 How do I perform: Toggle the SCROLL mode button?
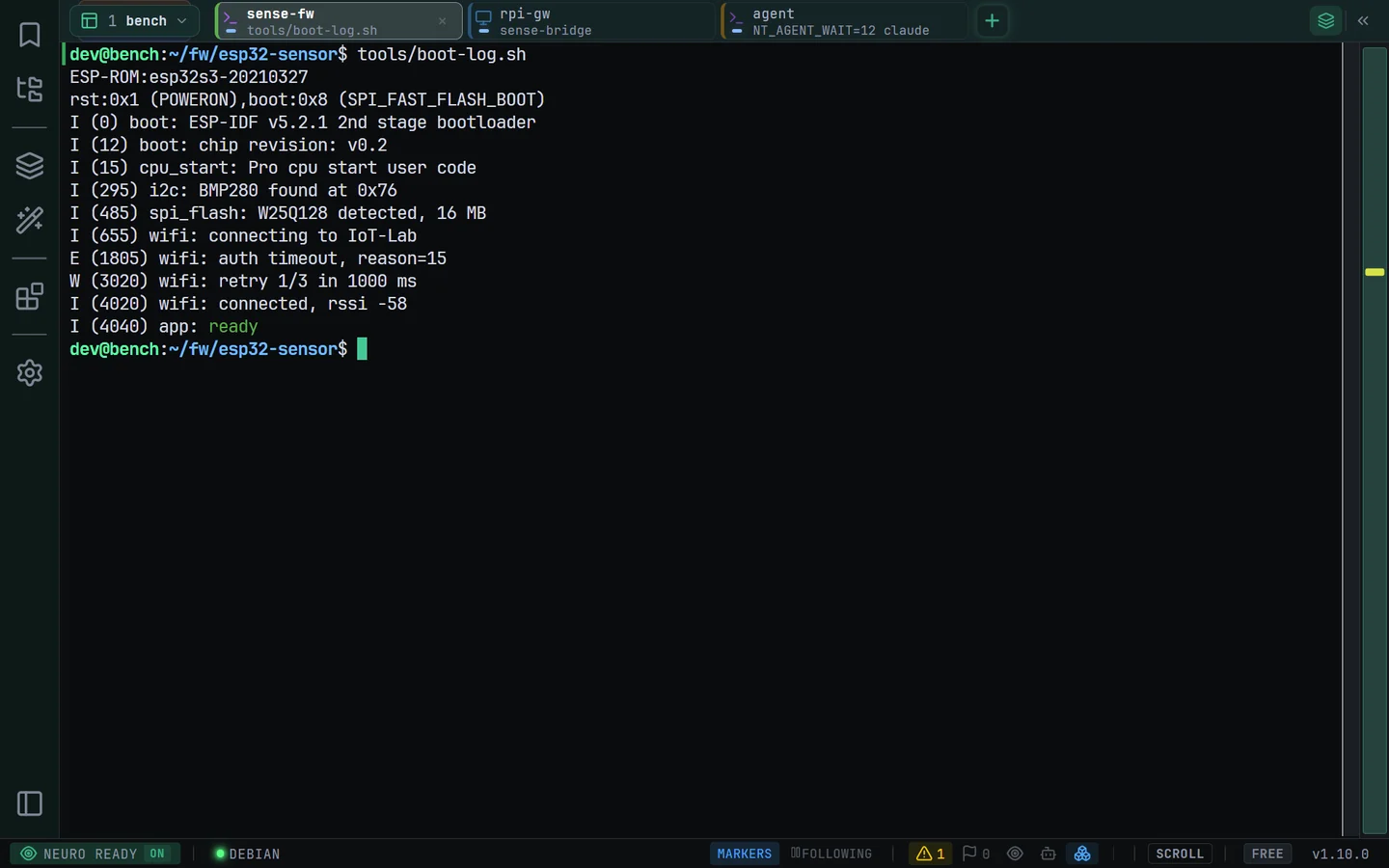(1180, 854)
